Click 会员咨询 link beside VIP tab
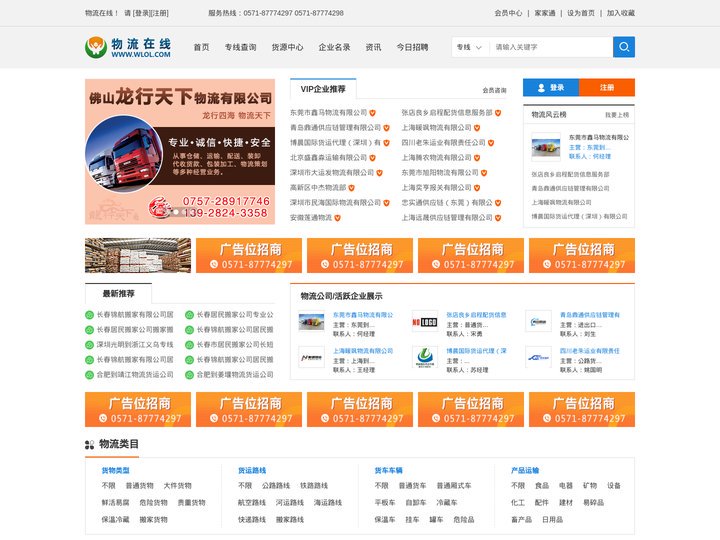 click(494, 90)
